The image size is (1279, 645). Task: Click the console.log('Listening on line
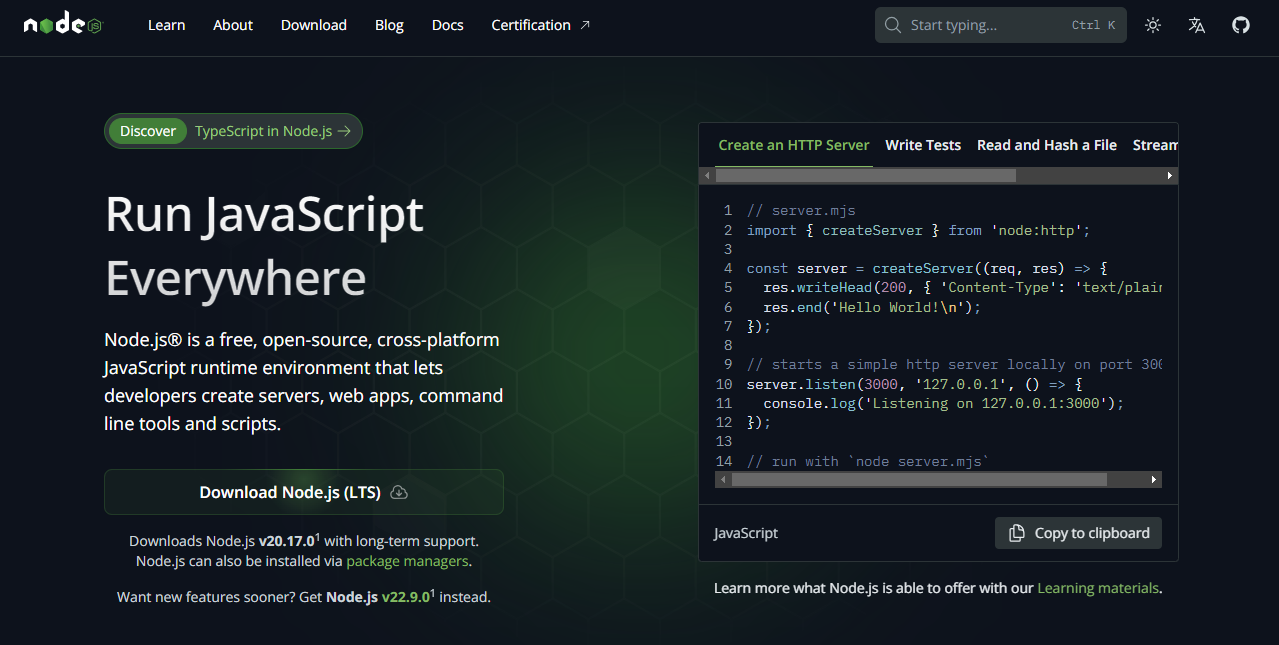944,403
